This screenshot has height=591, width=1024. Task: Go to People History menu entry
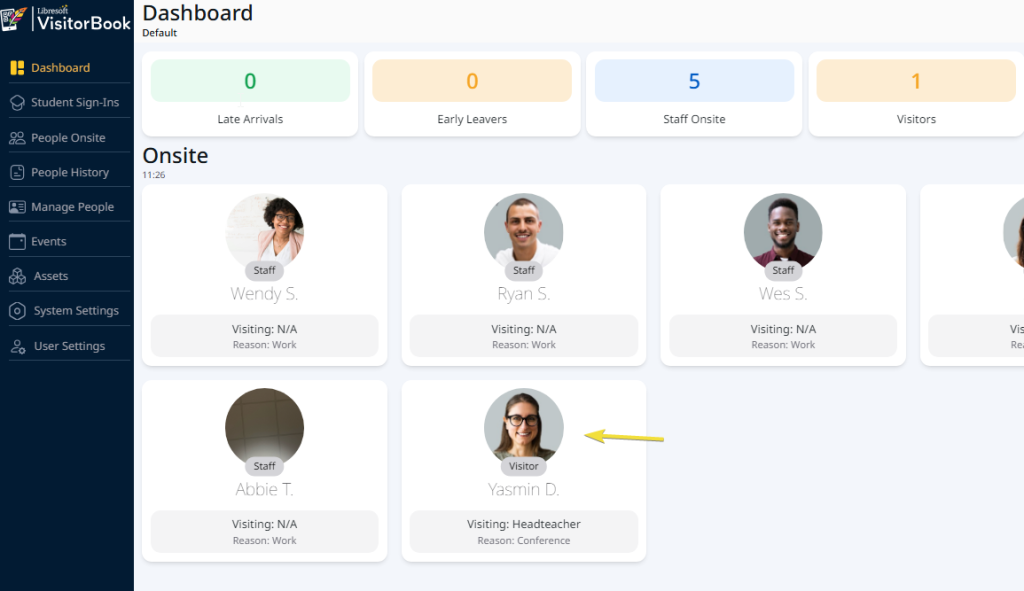pyautogui.click(x=69, y=172)
